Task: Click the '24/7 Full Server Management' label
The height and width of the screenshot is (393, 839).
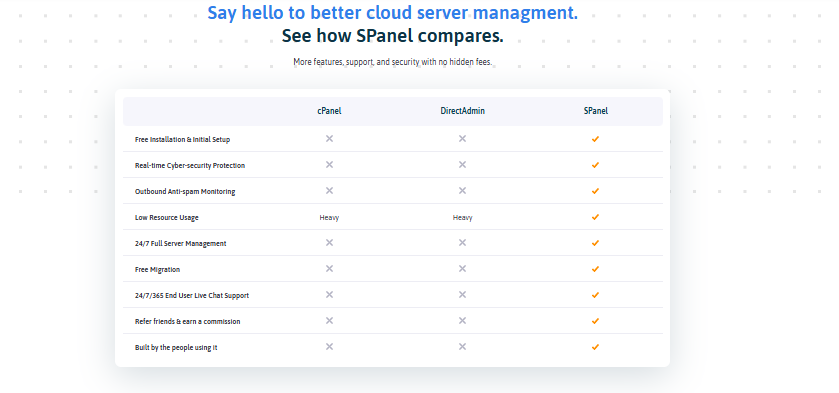Action: click(180, 243)
